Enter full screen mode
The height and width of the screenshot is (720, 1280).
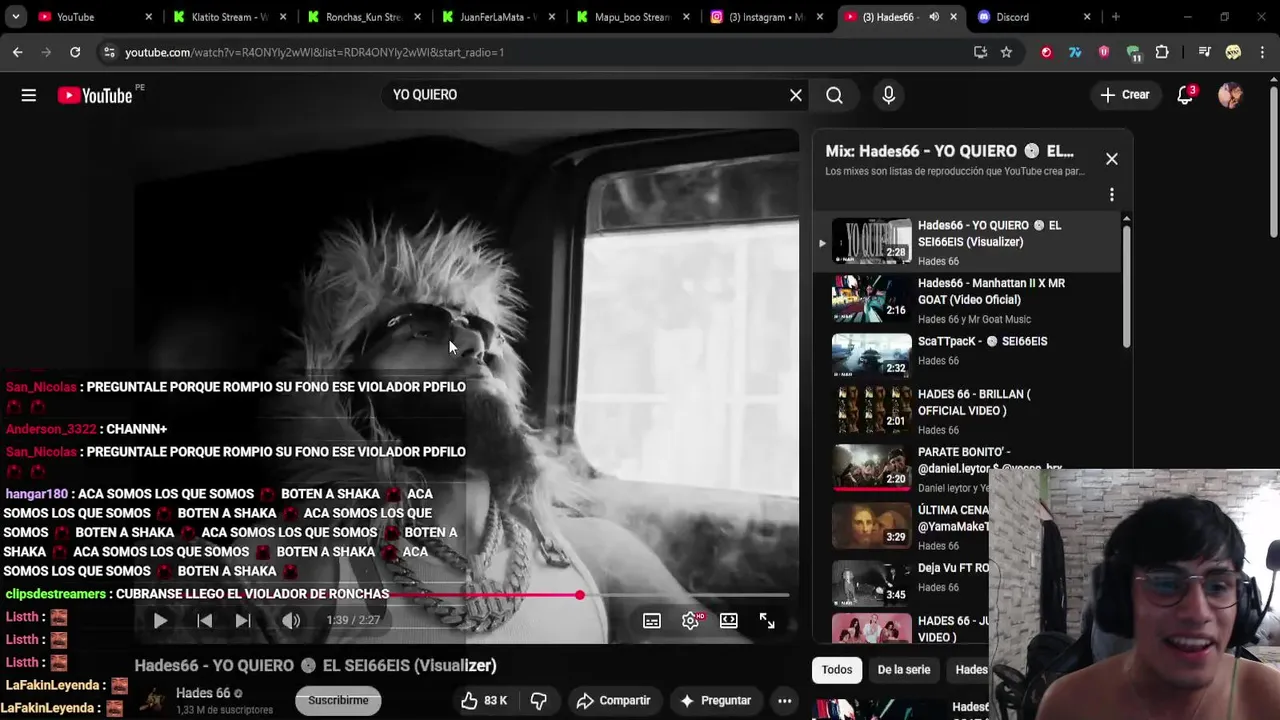pos(767,621)
